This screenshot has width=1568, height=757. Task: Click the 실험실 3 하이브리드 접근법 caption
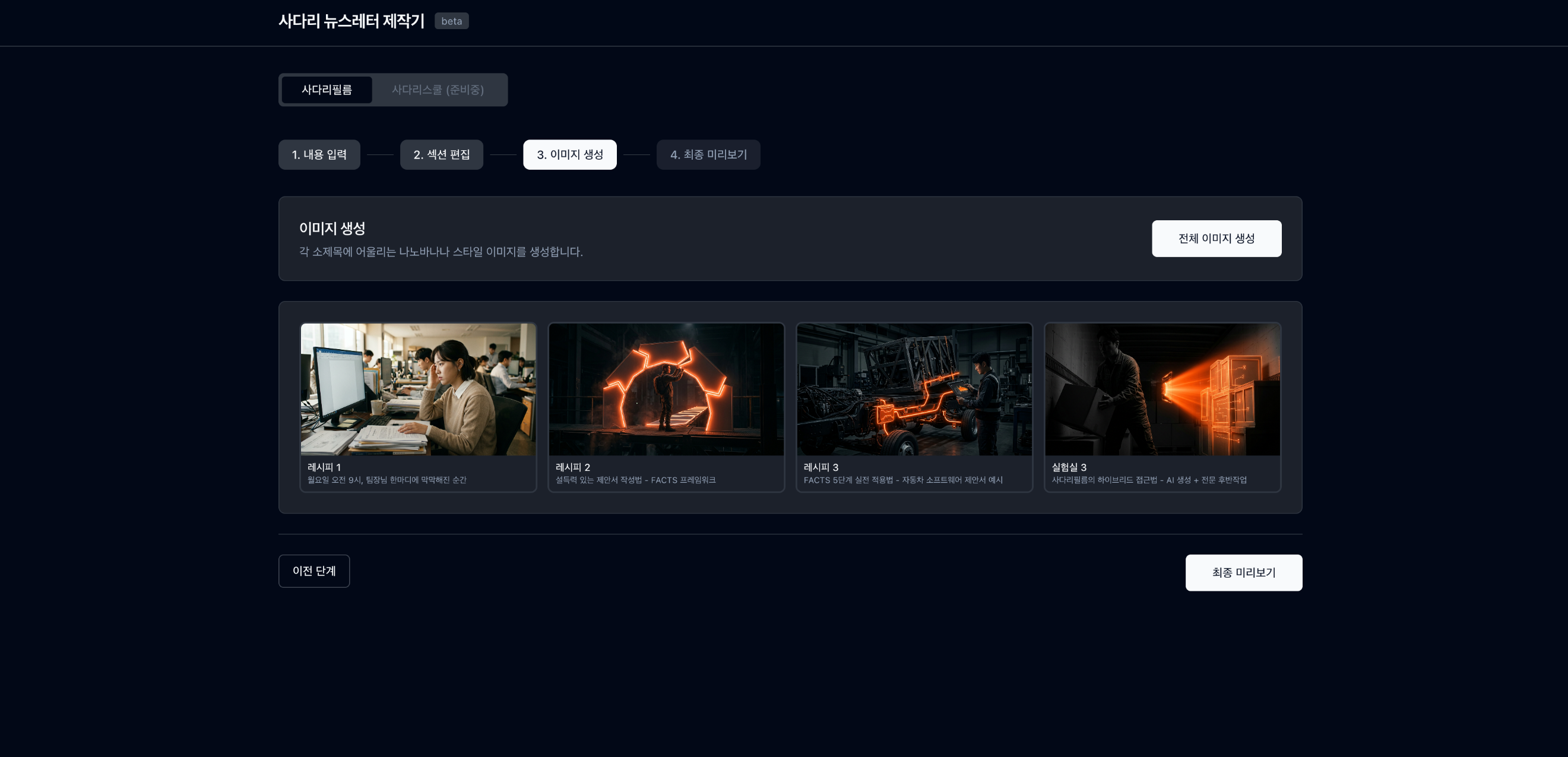click(1149, 480)
